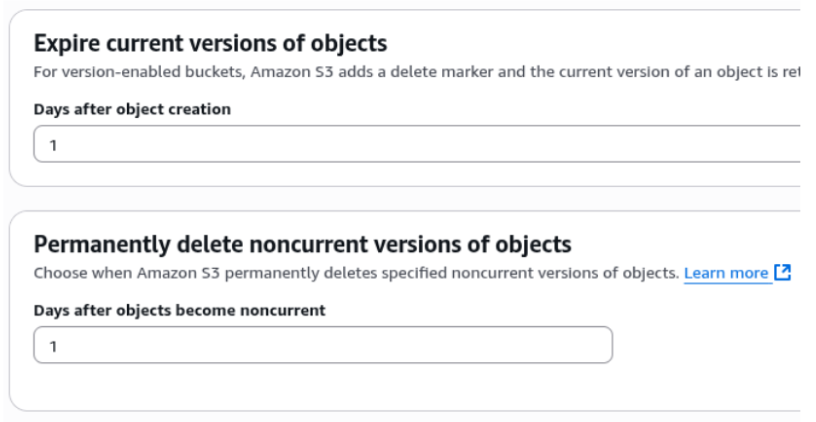Screen dimensions: 816x422
Task: Click the Days after object creation label
Action: (x=132, y=109)
